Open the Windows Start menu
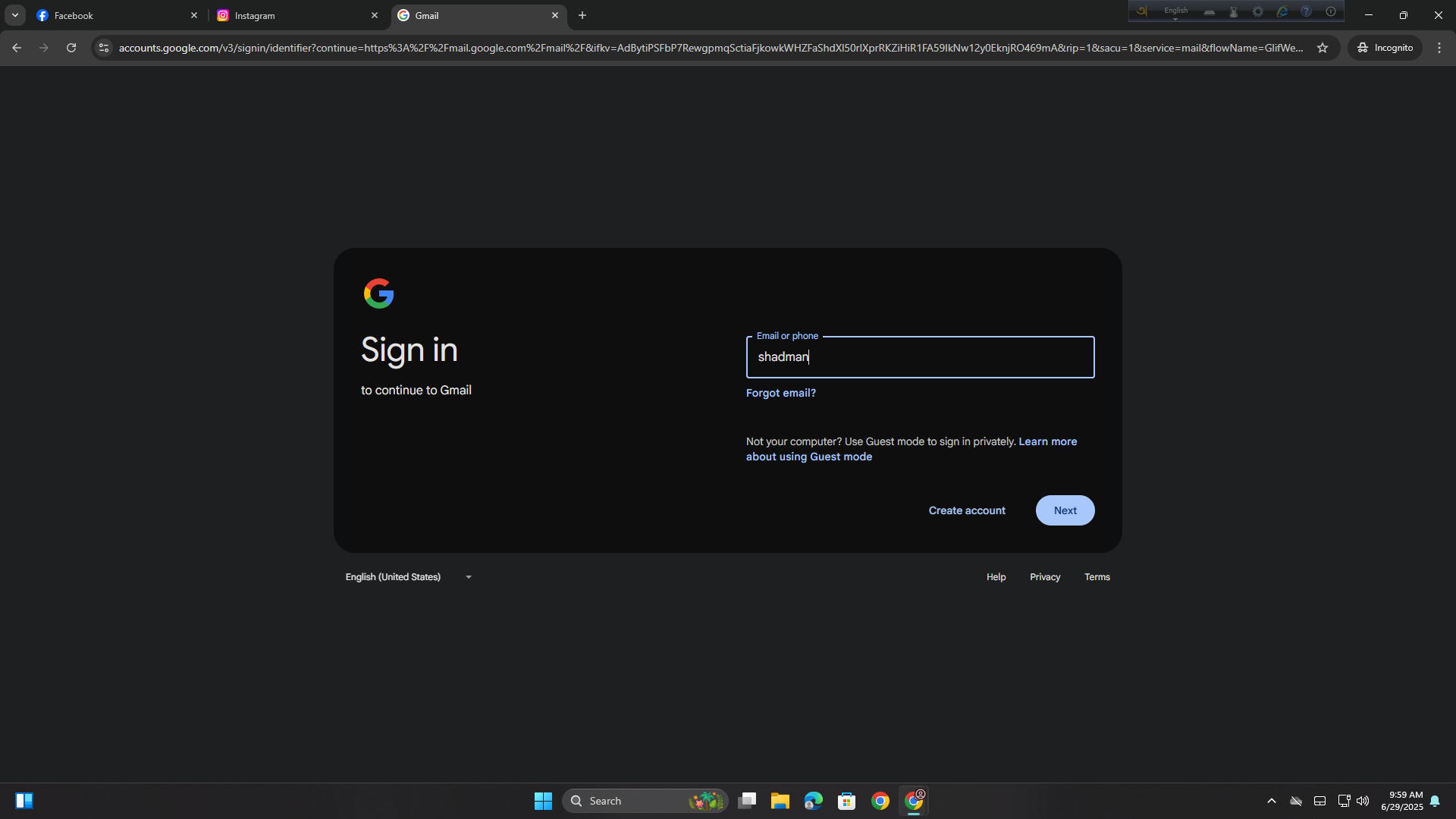The image size is (1456, 819). click(543, 801)
